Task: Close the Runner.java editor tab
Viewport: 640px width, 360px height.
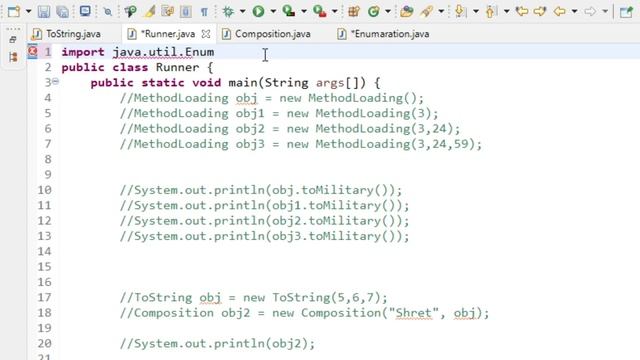Action: click(x=206, y=34)
